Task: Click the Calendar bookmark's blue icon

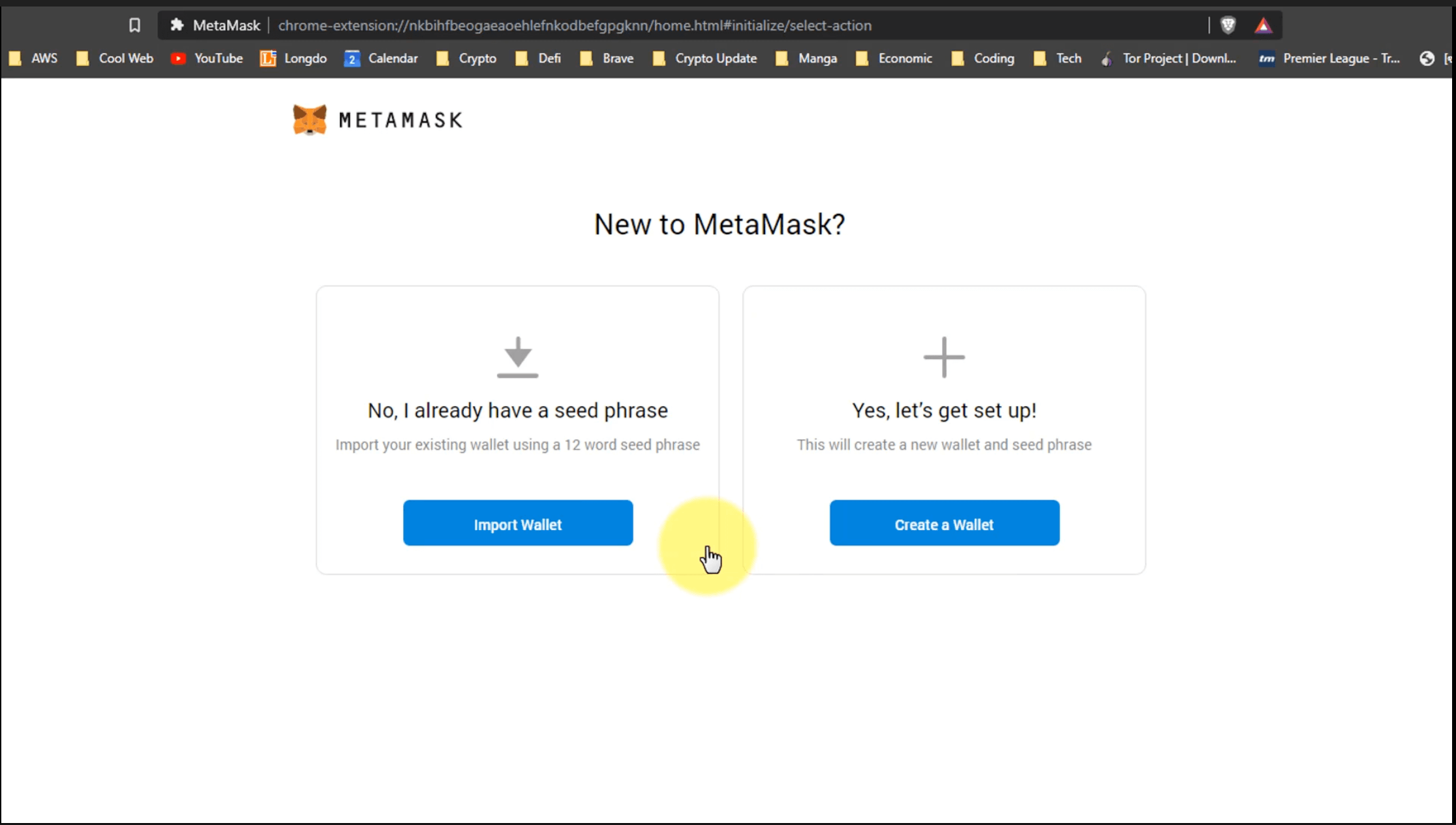Action: click(x=352, y=59)
